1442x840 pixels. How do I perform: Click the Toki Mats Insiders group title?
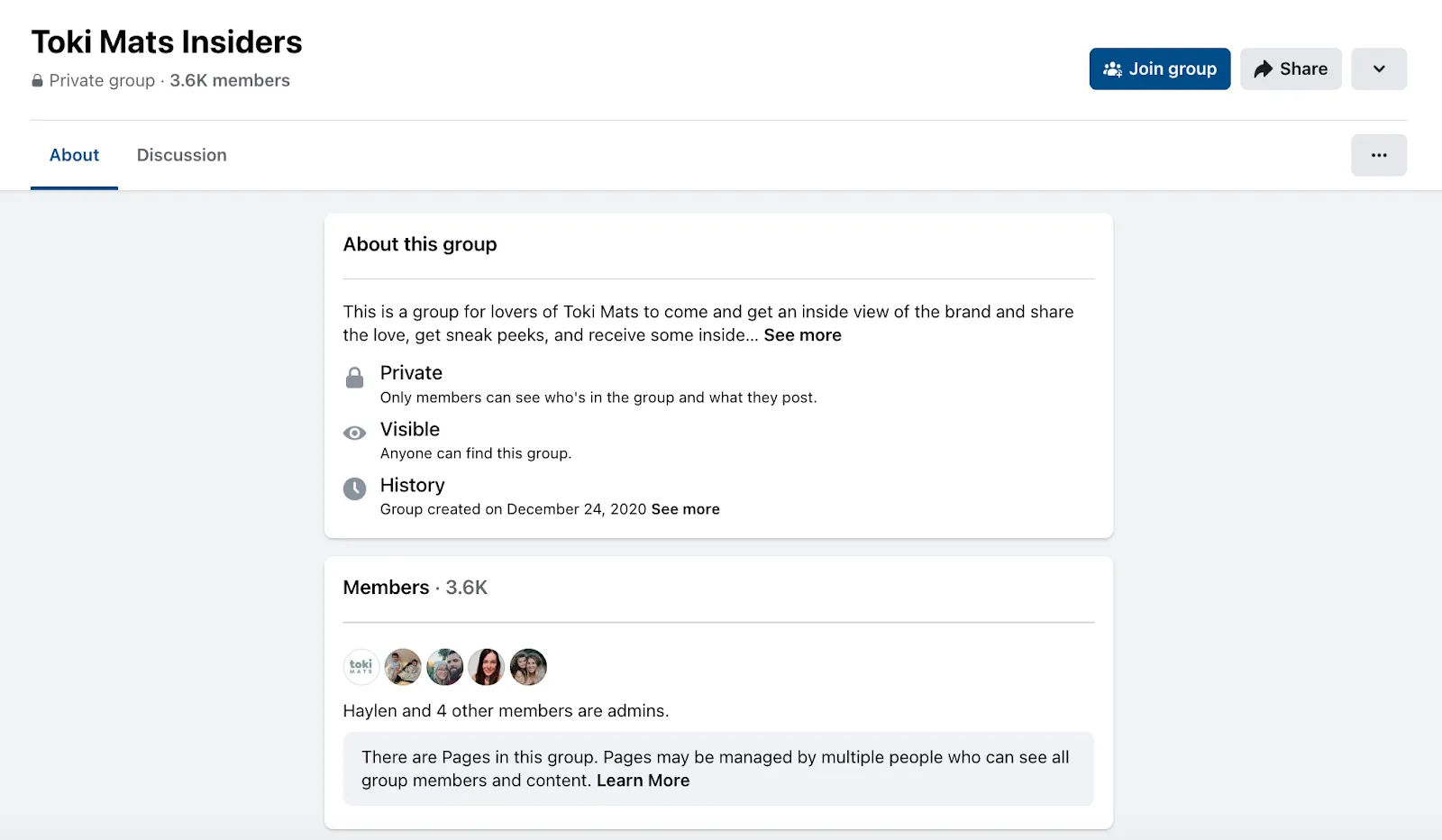167,41
